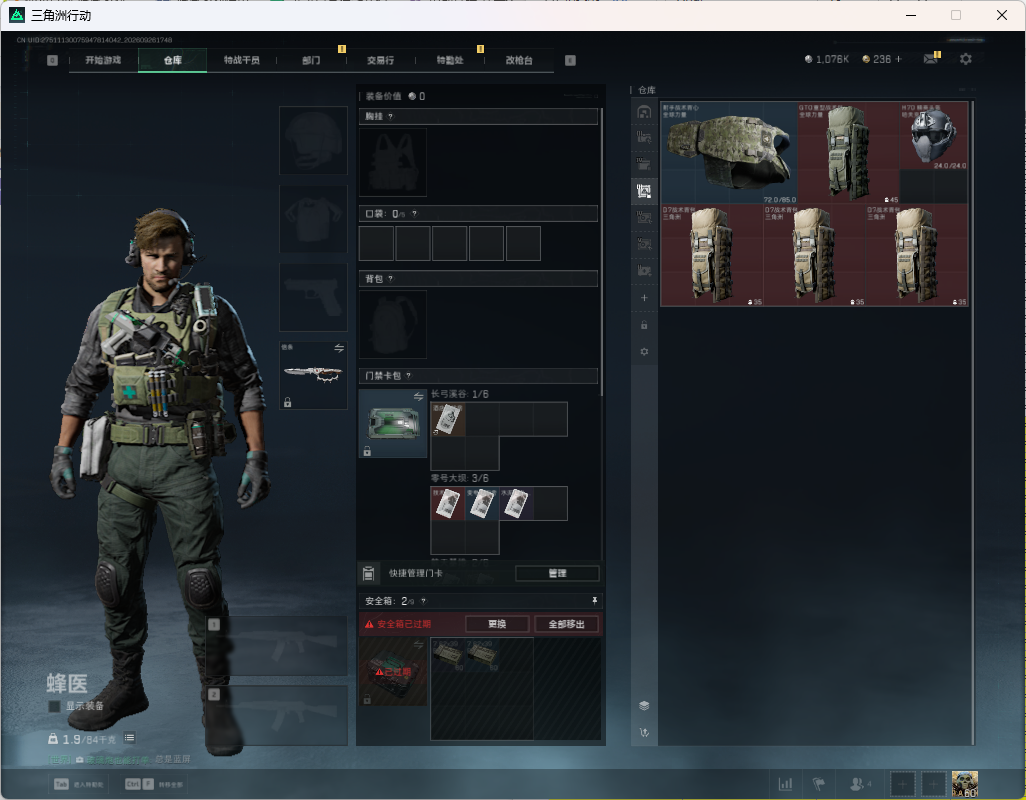Open the 特战干员 tab
The image size is (1026, 800).
[241, 60]
